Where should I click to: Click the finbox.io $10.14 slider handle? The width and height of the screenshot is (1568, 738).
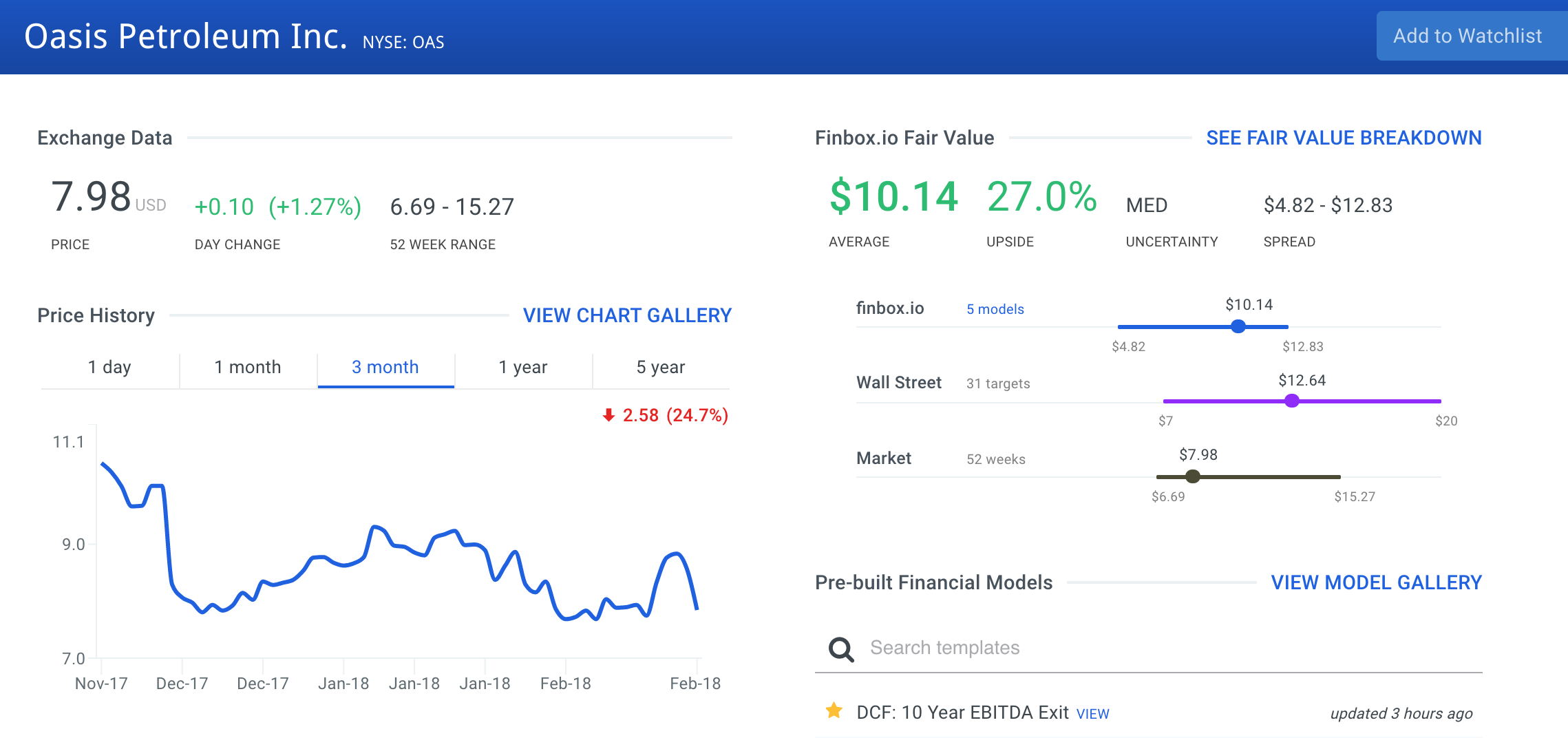(1238, 326)
